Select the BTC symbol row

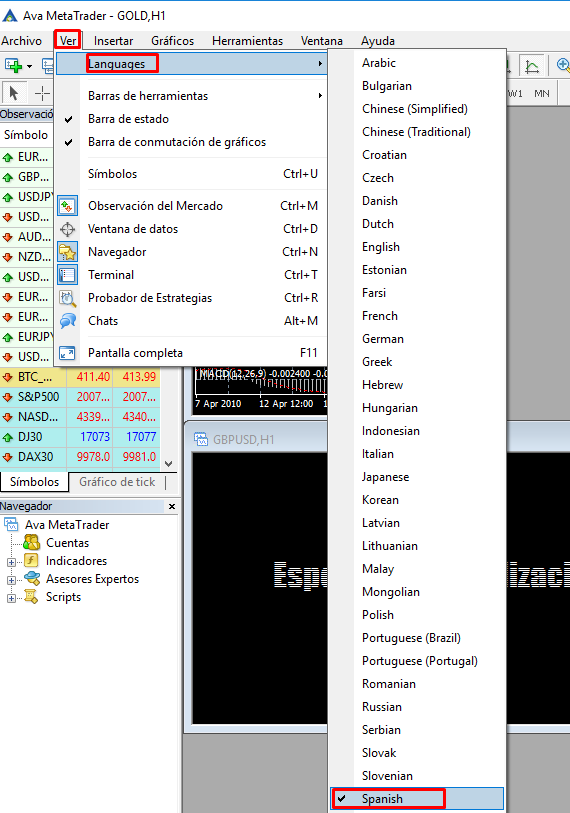point(80,376)
